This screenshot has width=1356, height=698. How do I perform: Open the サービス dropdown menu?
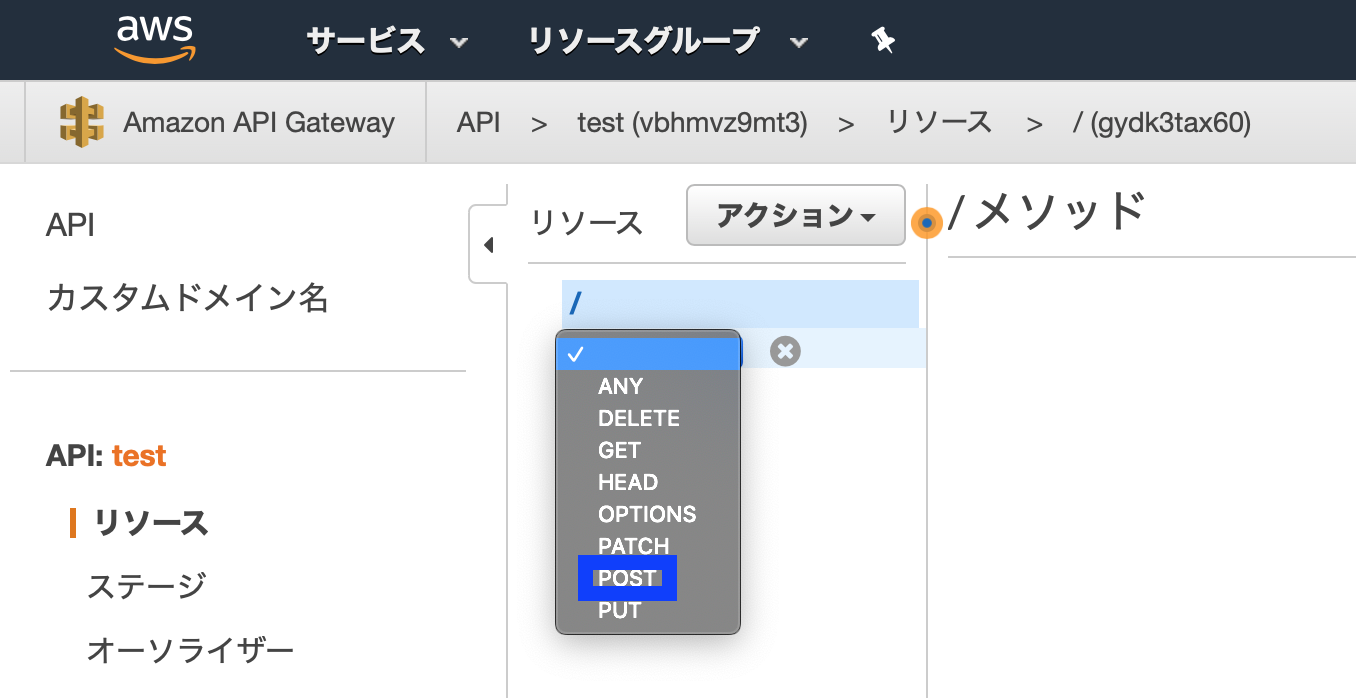click(x=386, y=41)
